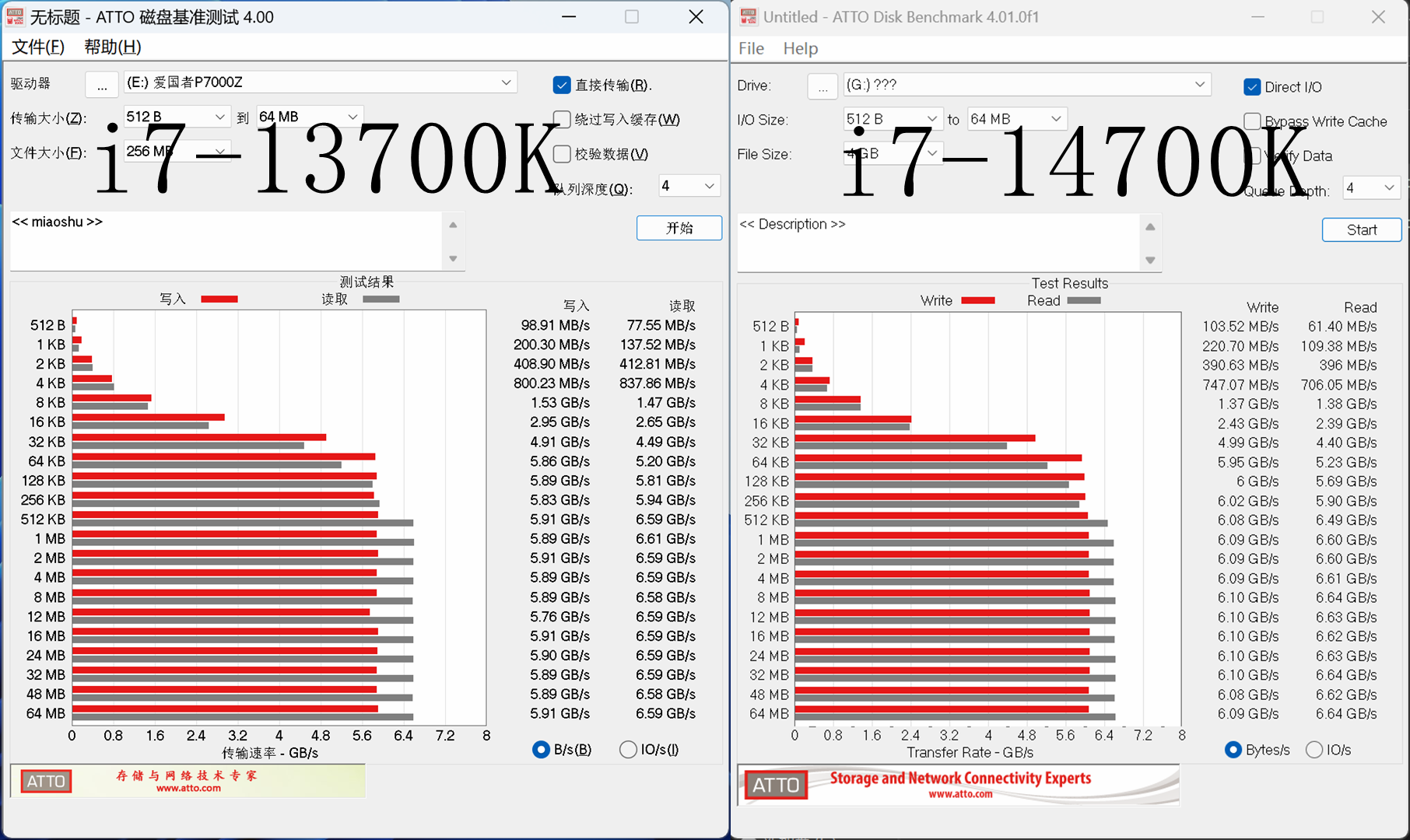Expand the I/O Size start dropdown showing 512 B
The width and height of the screenshot is (1410, 840).
click(931, 119)
